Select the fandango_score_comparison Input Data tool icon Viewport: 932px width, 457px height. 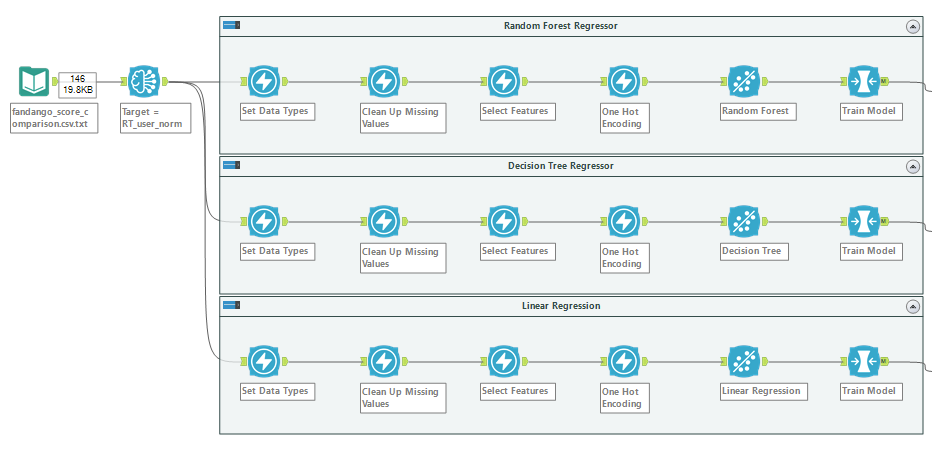click(34, 81)
